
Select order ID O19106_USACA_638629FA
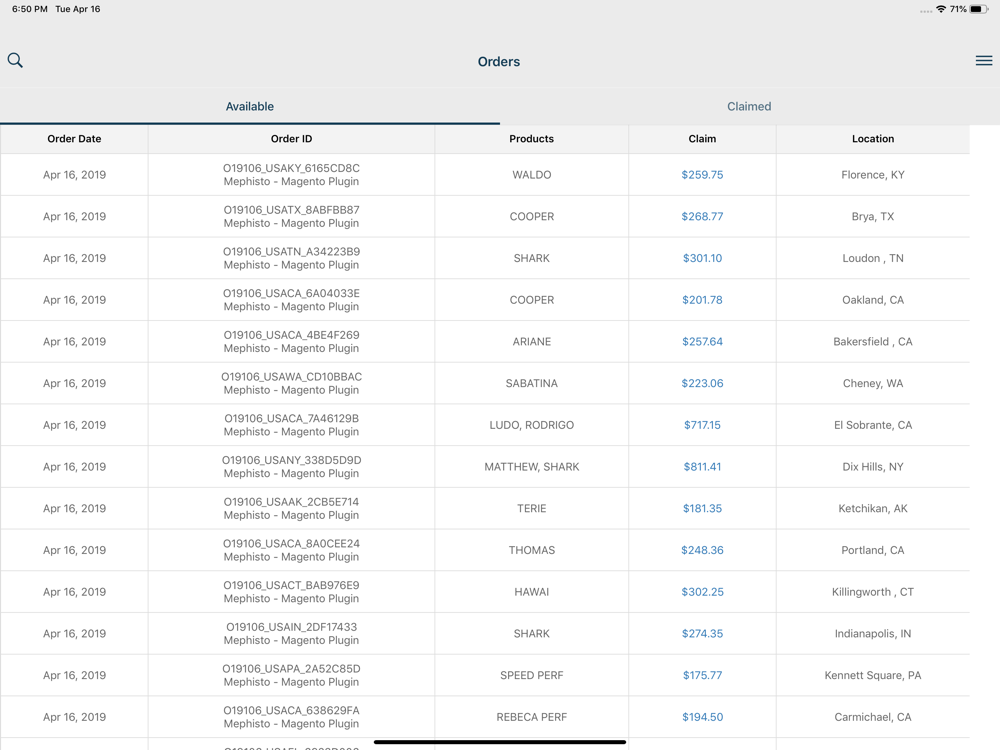pos(291,710)
